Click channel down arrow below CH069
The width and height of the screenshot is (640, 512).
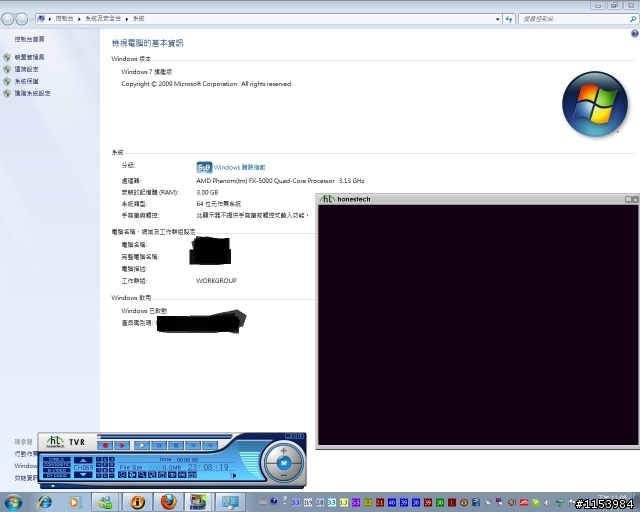[83, 475]
